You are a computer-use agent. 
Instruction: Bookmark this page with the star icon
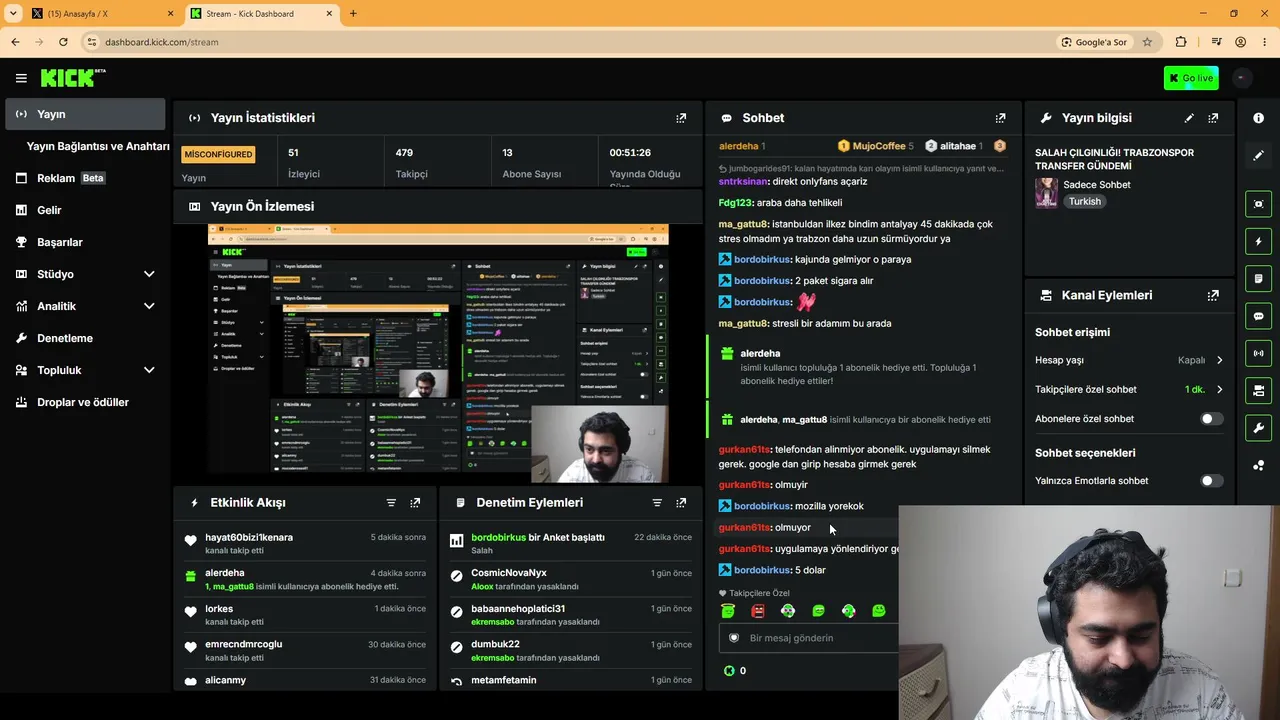coord(1147,42)
